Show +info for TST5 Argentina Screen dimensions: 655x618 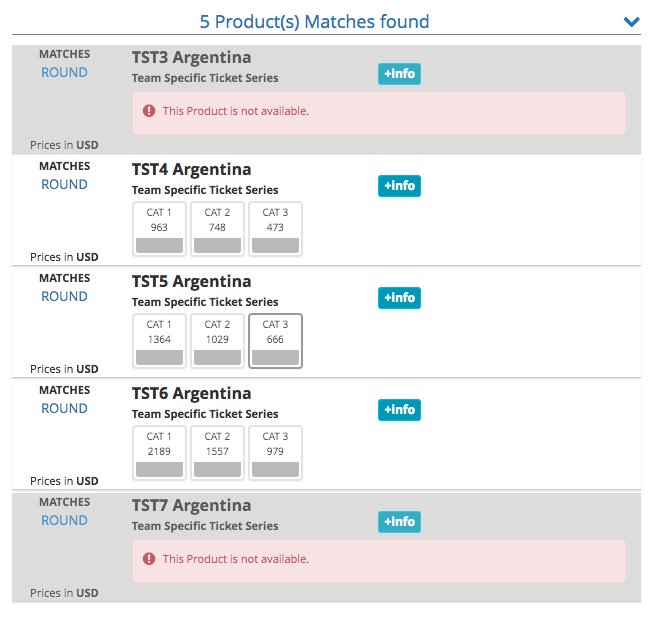tap(399, 298)
